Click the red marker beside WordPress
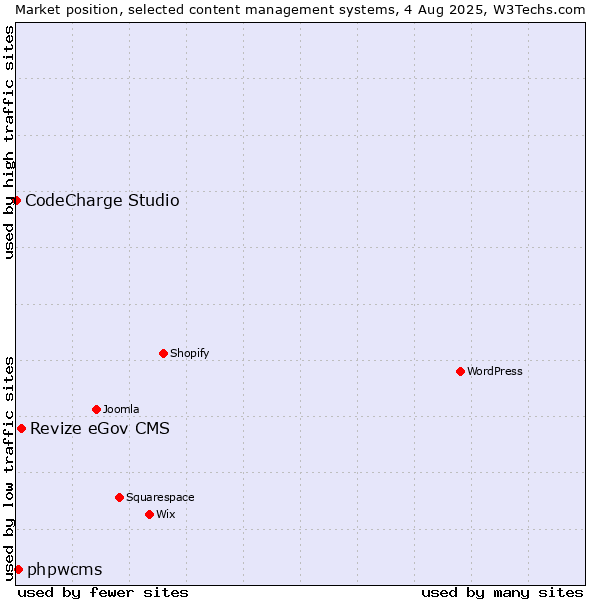The image size is (600, 600). 460,372
